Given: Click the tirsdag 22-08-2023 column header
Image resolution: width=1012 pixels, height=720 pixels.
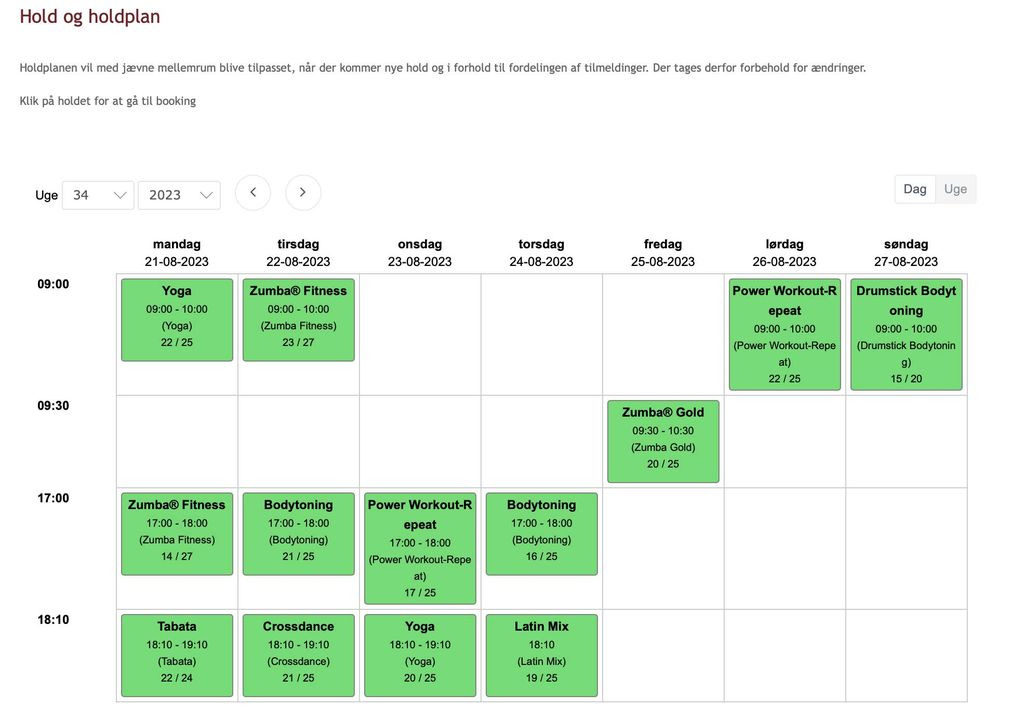Looking at the screenshot, I should (298, 252).
